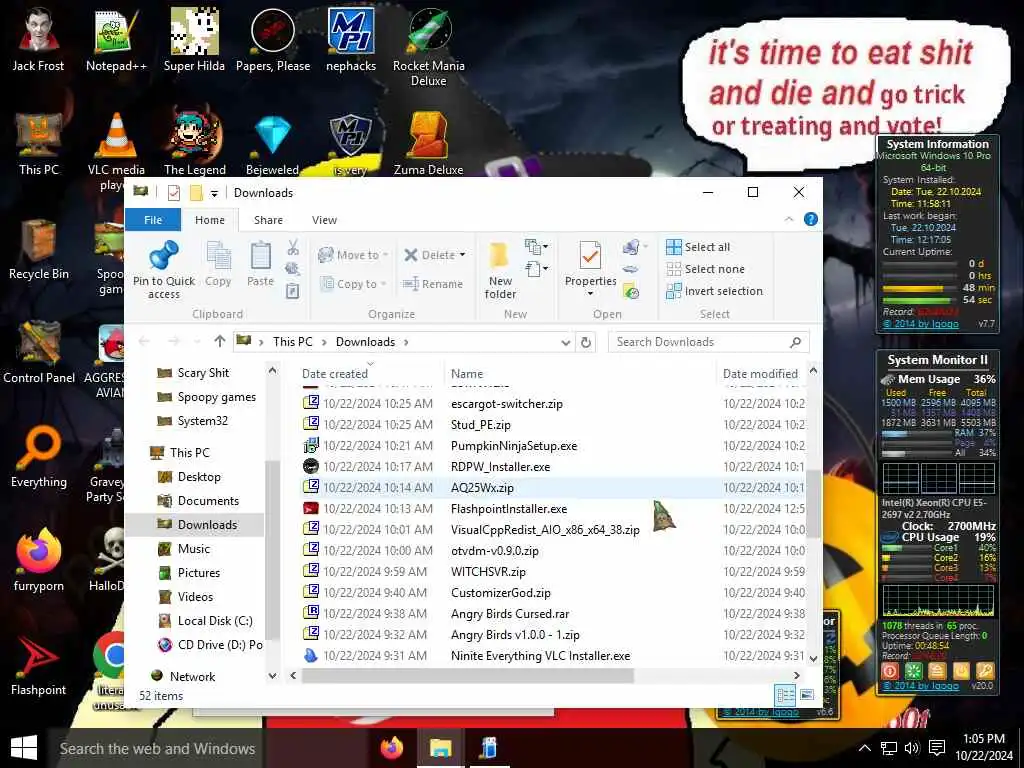Open the Windows Start menu
This screenshot has width=1024, height=768.
click(x=24, y=748)
